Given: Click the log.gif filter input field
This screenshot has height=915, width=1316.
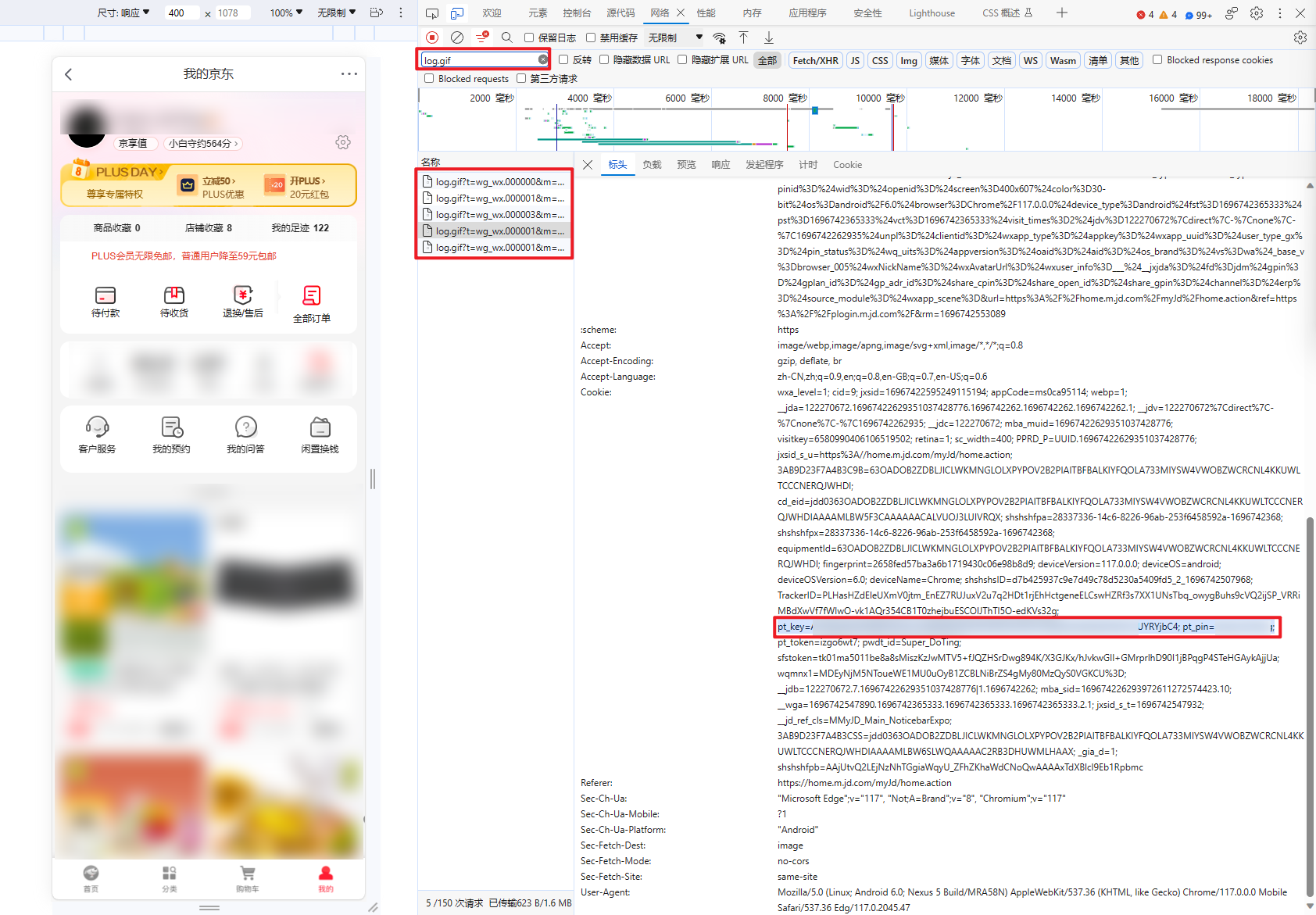Looking at the screenshot, I should click(479, 60).
